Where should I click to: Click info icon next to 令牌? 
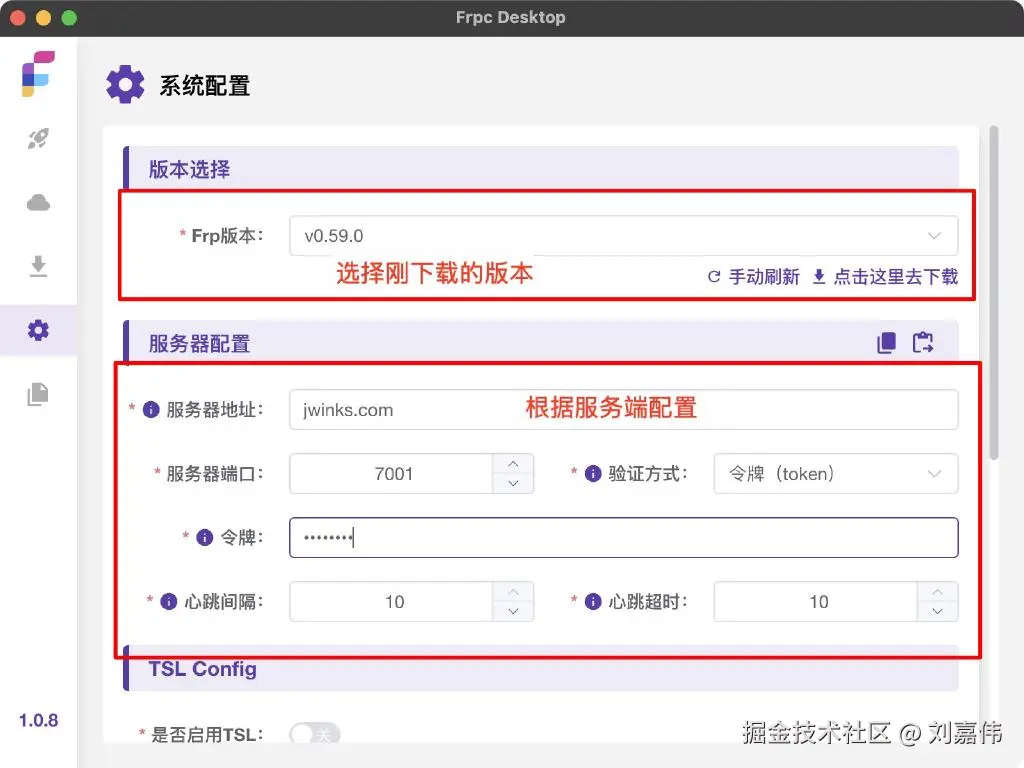tap(204, 537)
